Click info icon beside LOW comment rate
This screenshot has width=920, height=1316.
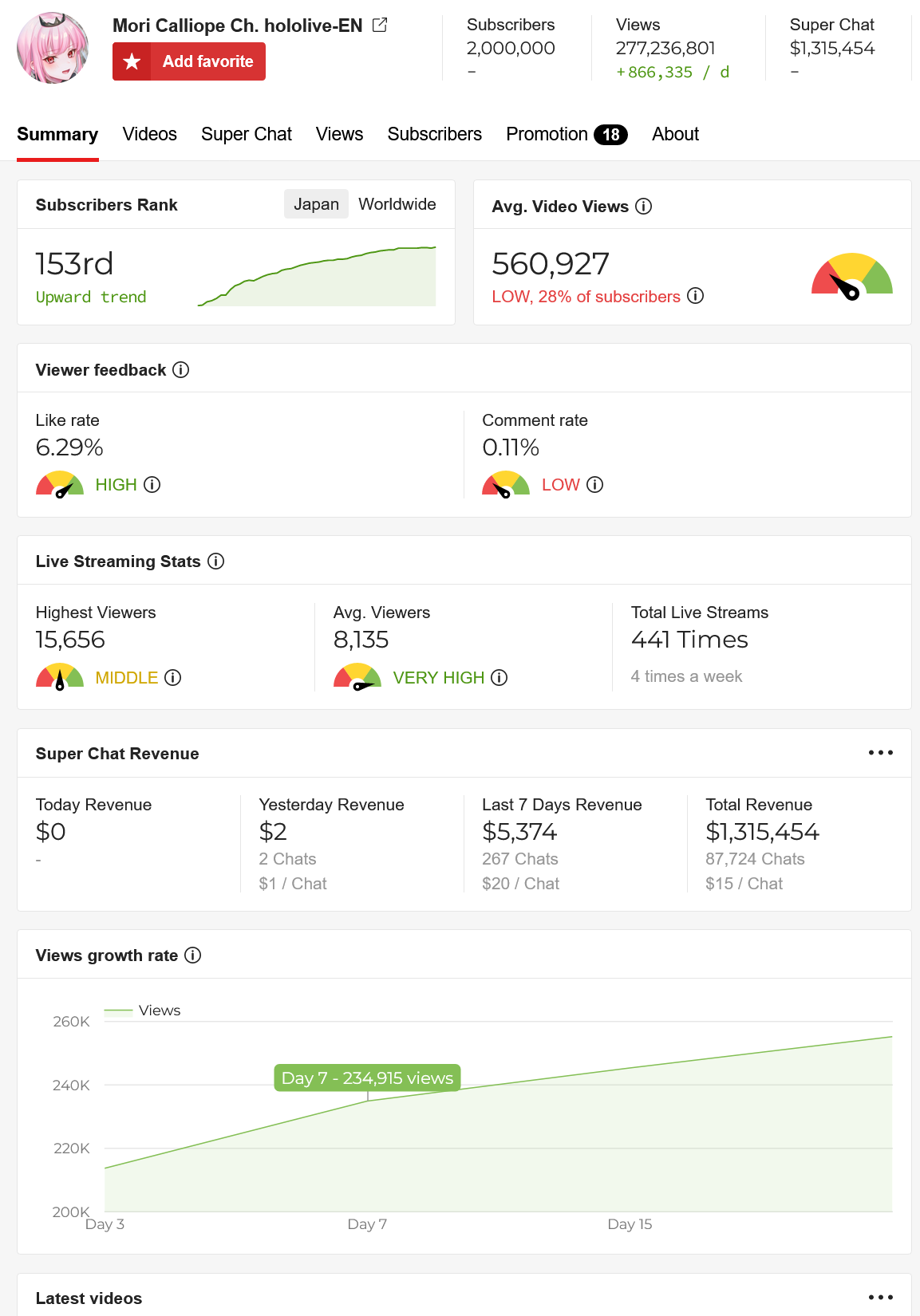click(x=595, y=485)
